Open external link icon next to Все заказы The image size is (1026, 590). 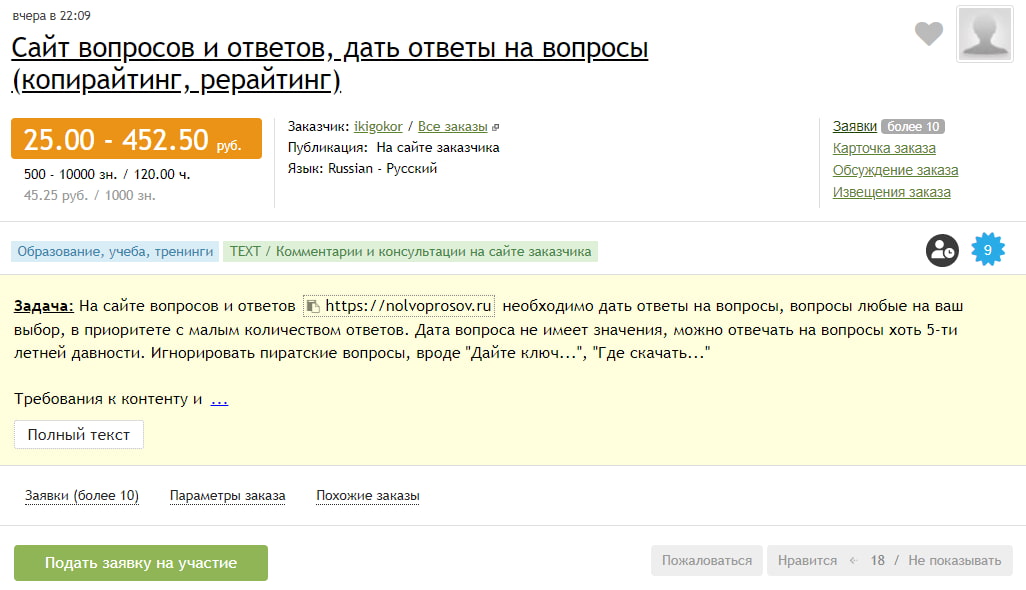[494, 126]
